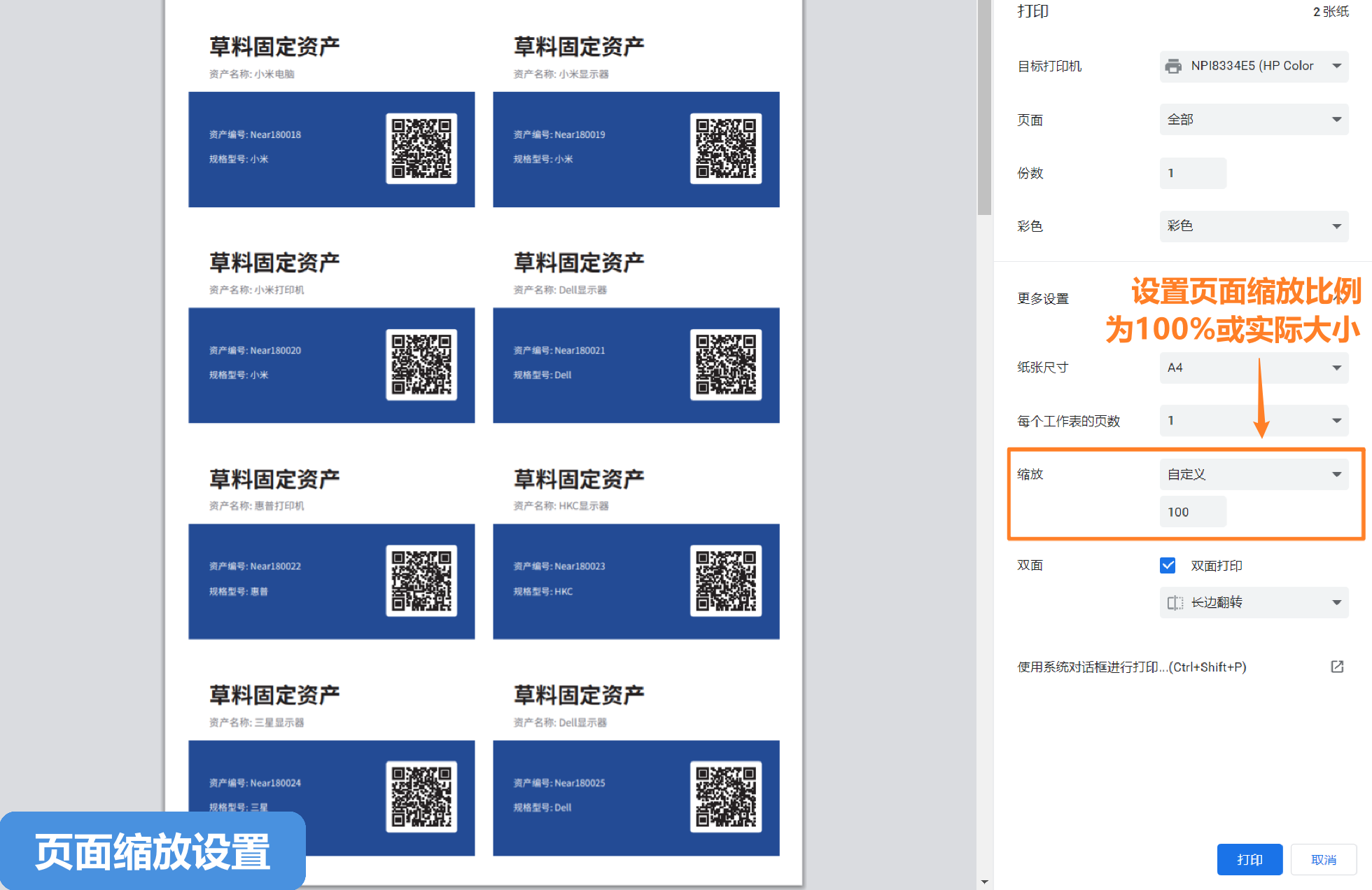Click the external link icon for system dialog
The image size is (1372, 890).
click(x=1337, y=667)
